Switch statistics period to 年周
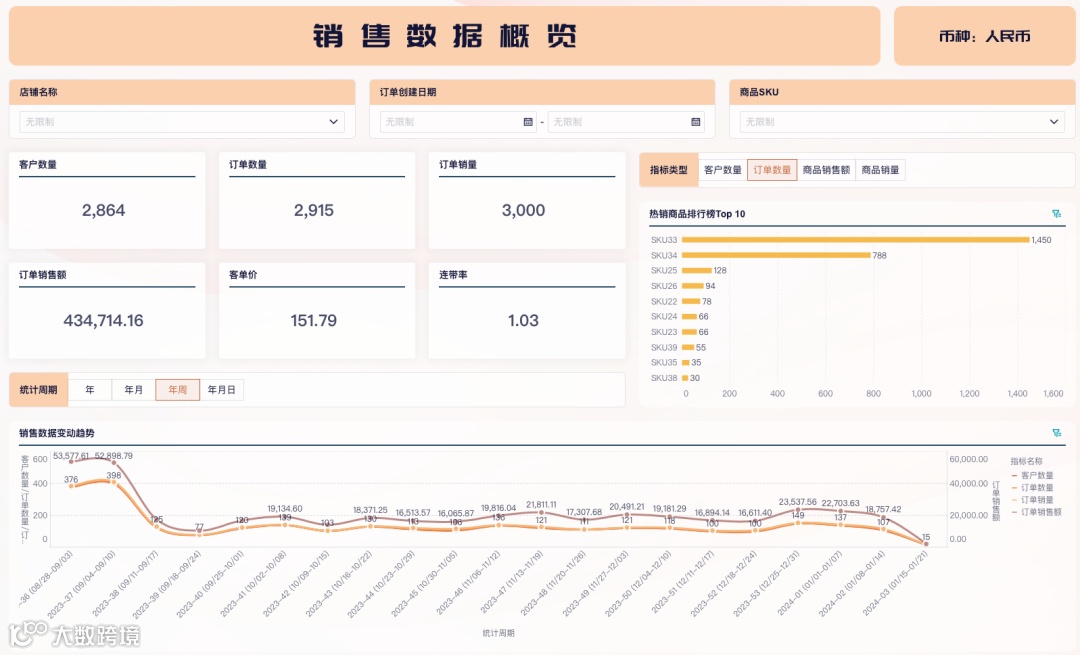The image size is (1080, 655). (x=178, y=390)
